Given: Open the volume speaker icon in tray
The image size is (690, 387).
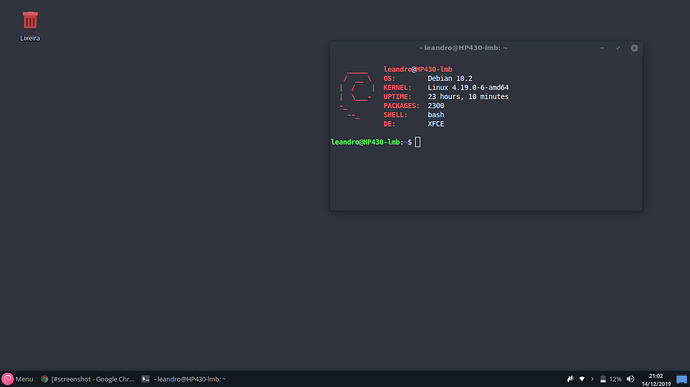Looking at the screenshot, I should click(631, 379).
